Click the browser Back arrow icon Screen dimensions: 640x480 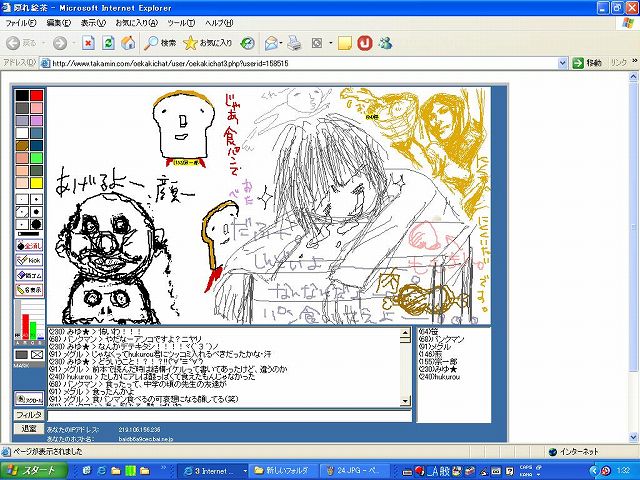[13, 43]
